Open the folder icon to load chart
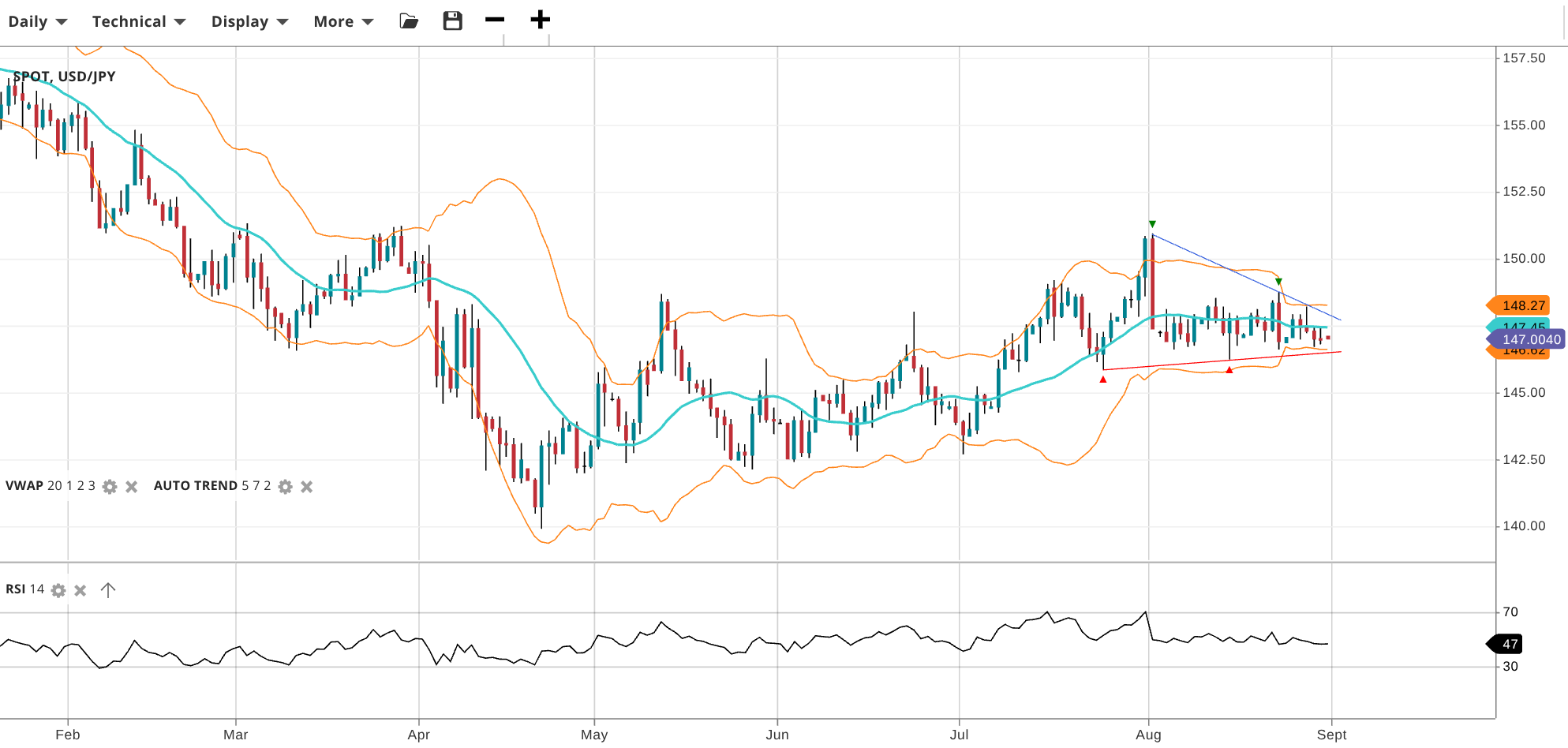 point(409,21)
